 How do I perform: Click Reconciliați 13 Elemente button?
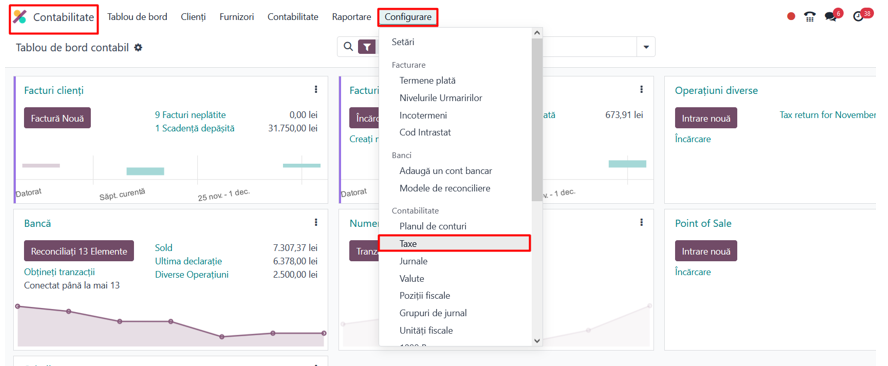tap(79, 250)
